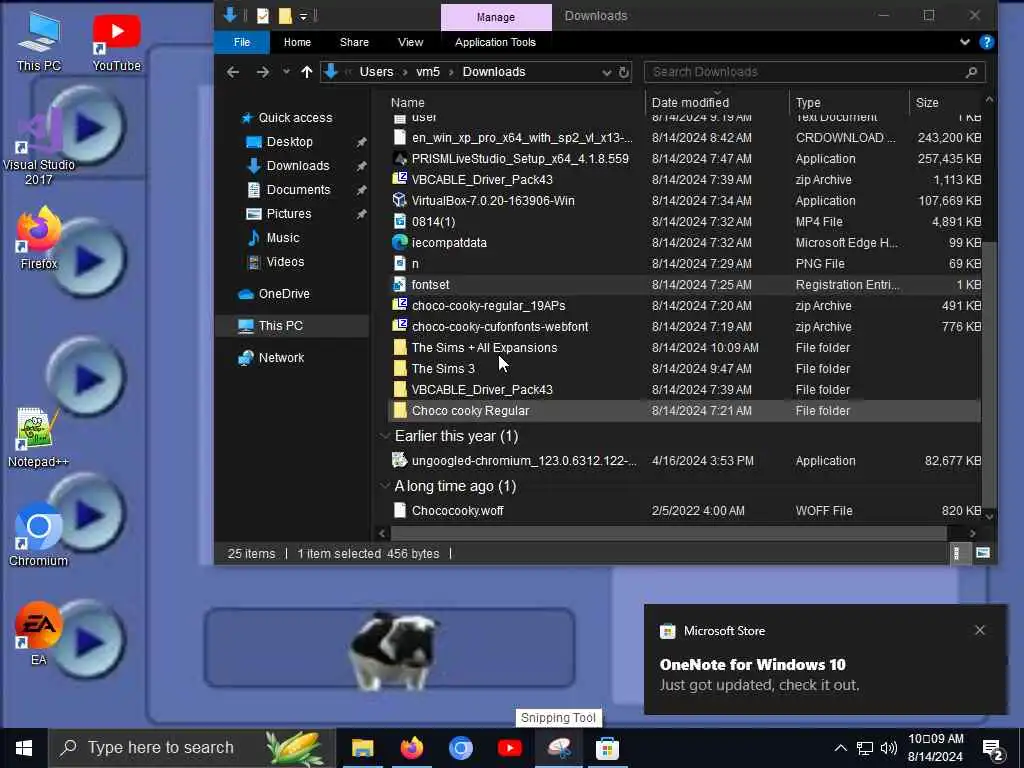Open Documents in navigation pane
This screenshot has height=768, width=1024.
298,189
